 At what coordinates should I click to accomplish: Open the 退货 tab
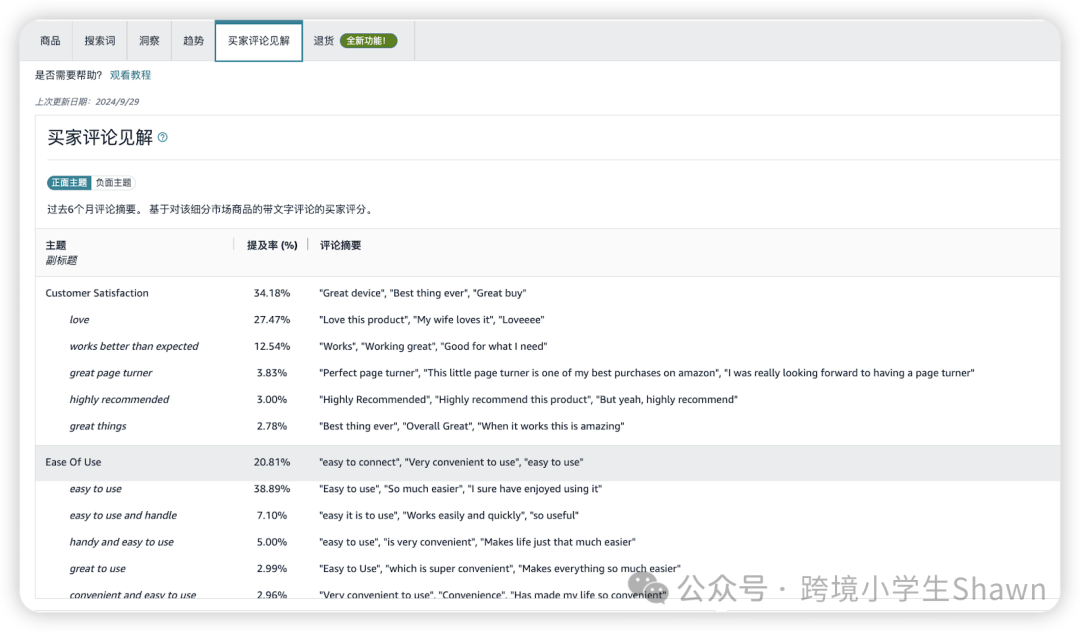coord(324,41)
